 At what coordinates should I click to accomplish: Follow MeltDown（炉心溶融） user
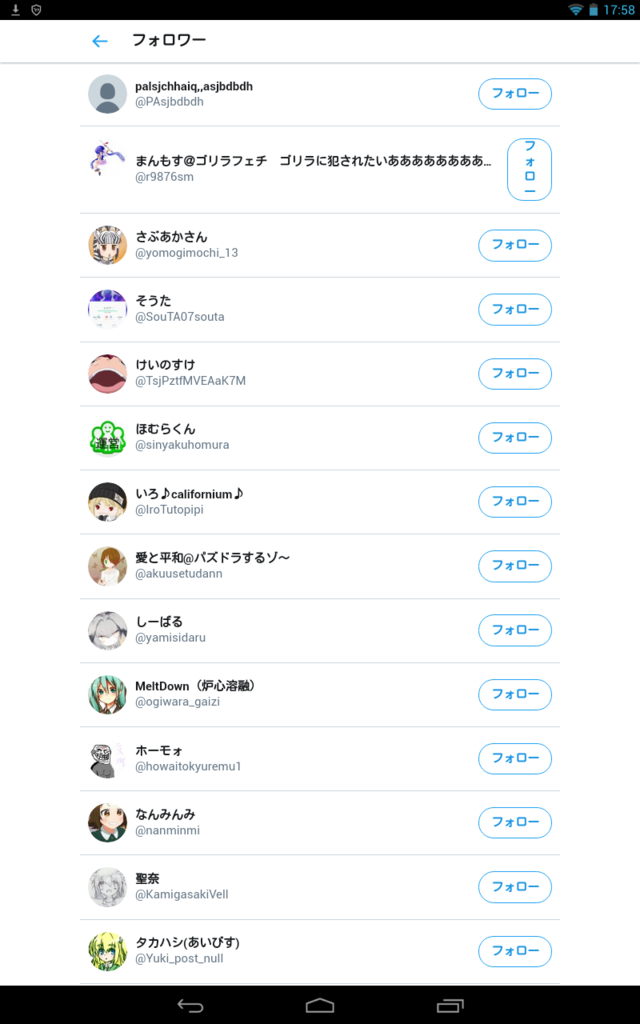(x=515, y=694)
